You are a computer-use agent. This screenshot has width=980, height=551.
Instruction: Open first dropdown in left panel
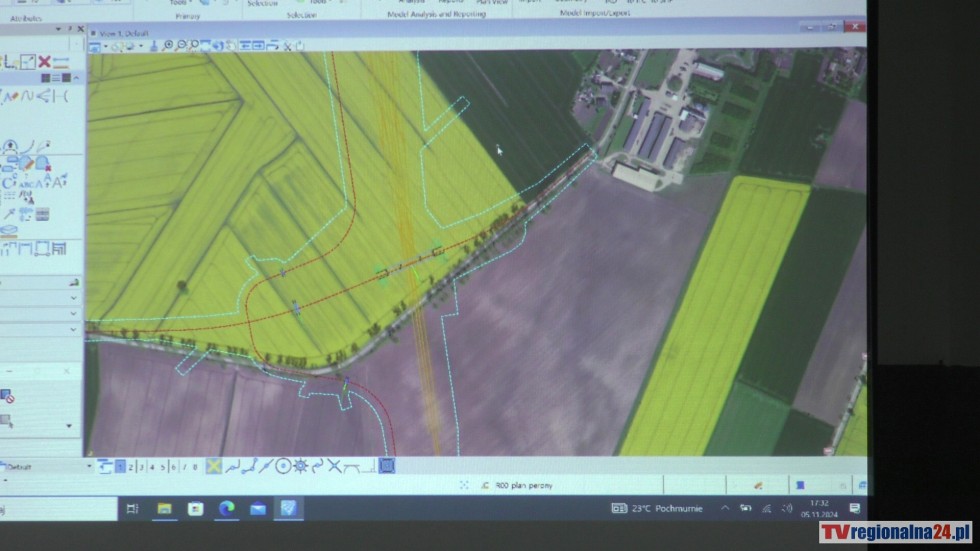tap(73, 299)
